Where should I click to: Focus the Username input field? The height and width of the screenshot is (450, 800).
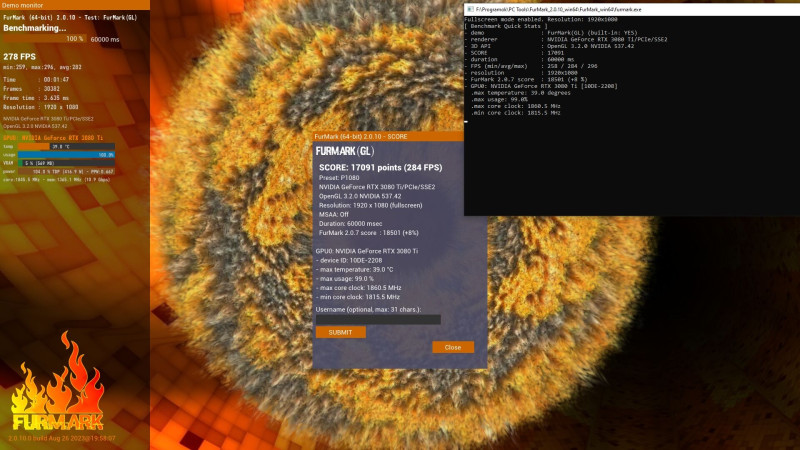[x=378, y=319]
